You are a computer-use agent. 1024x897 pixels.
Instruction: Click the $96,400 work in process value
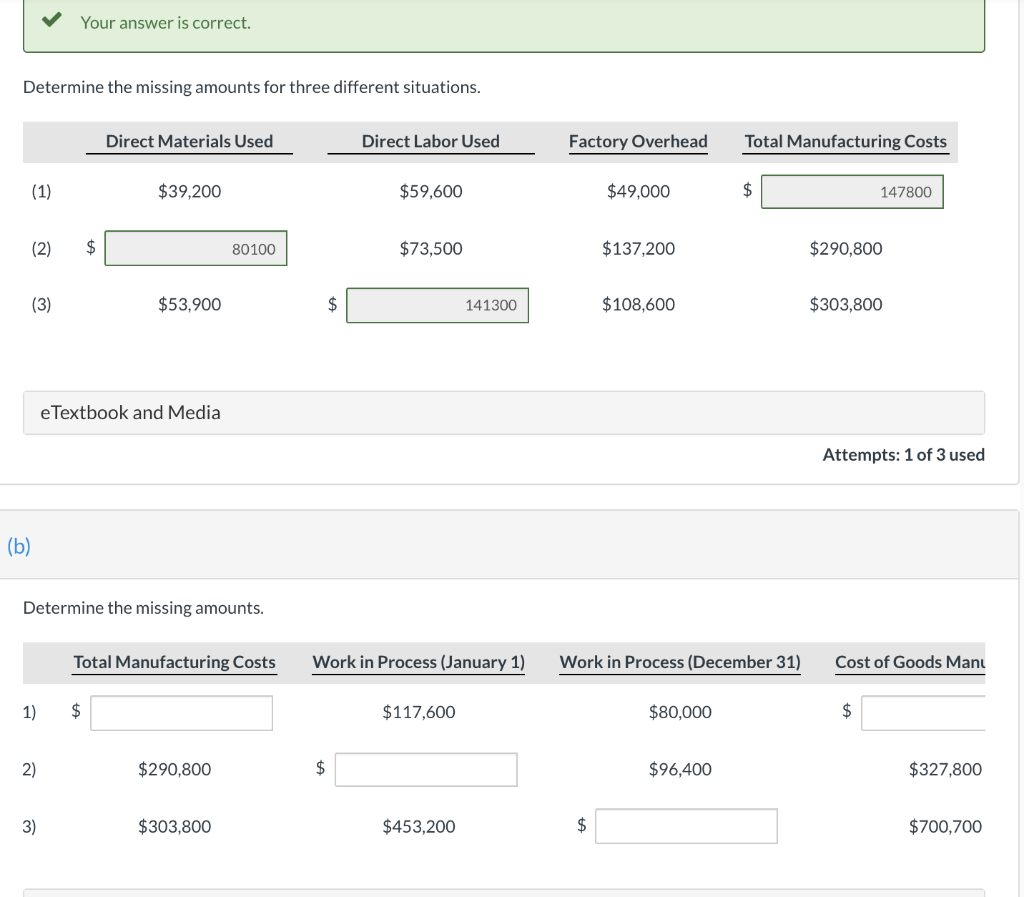680,769
